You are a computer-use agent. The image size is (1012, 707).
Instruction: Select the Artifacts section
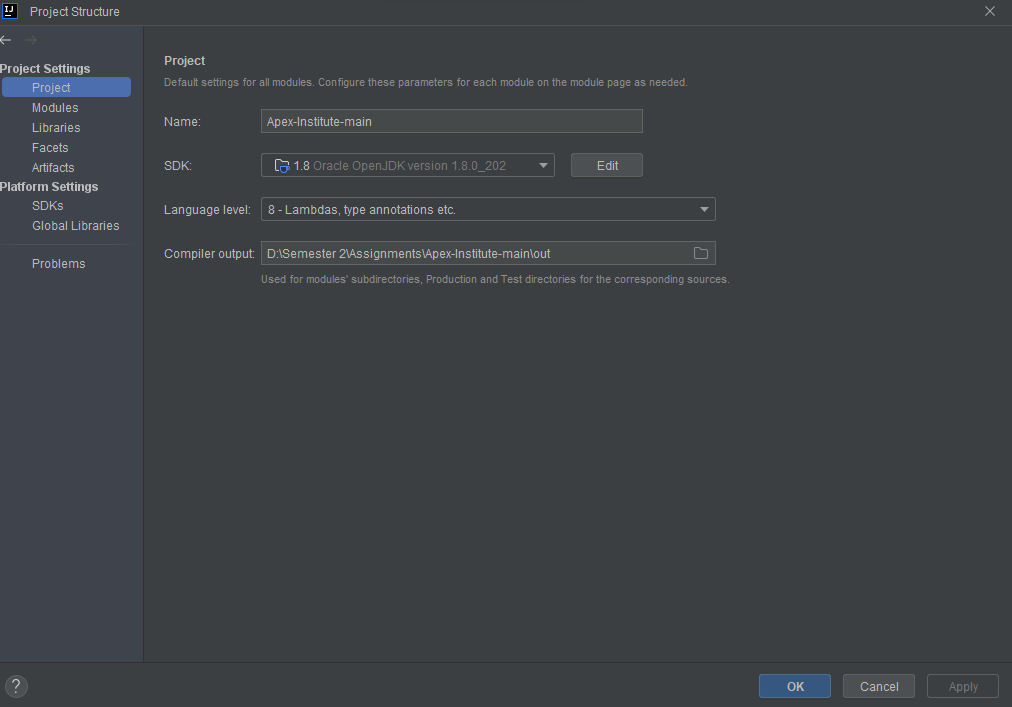click(x=53, y=167)
